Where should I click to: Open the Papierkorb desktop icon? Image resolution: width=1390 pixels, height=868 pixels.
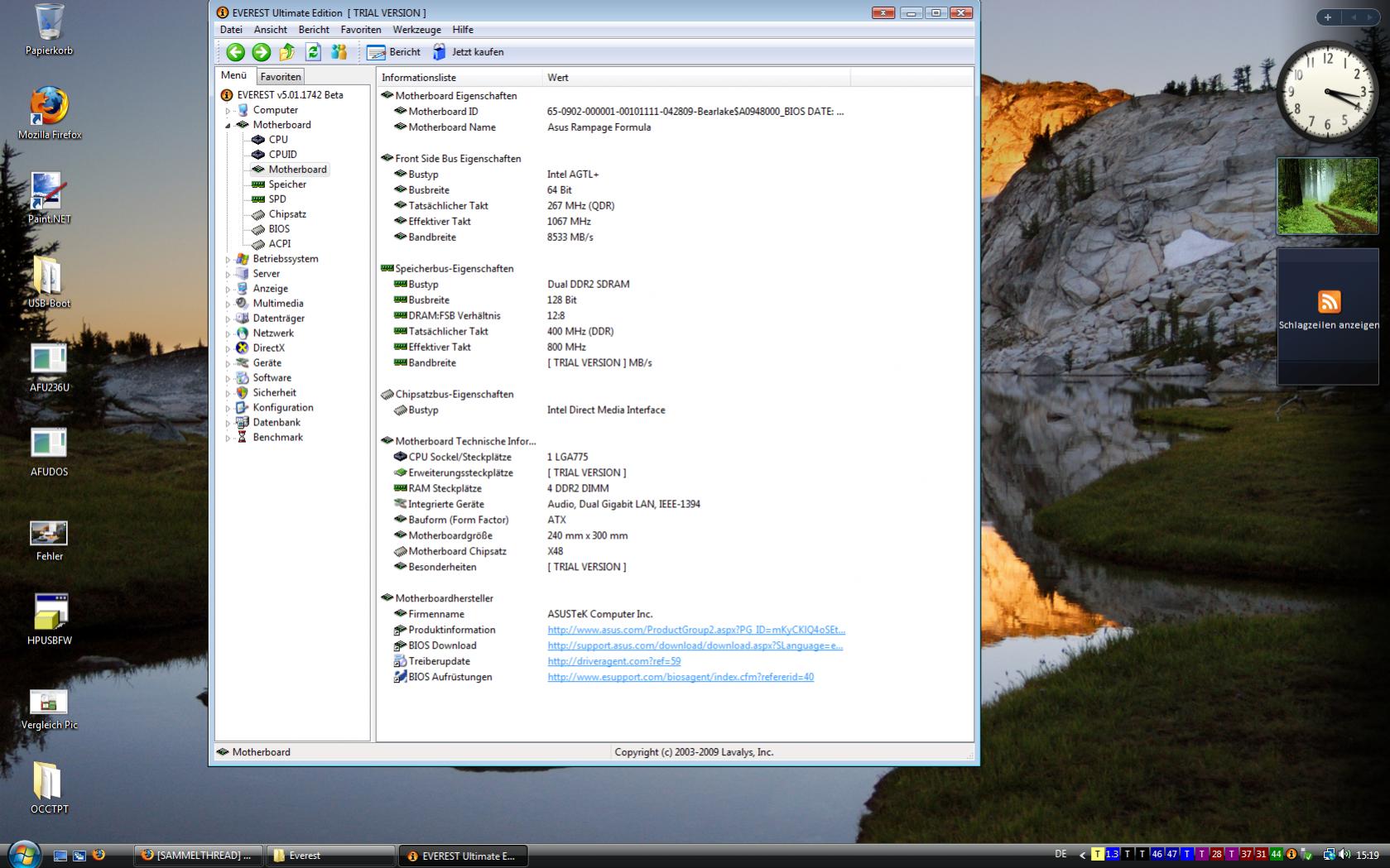(x=49, y=30)
